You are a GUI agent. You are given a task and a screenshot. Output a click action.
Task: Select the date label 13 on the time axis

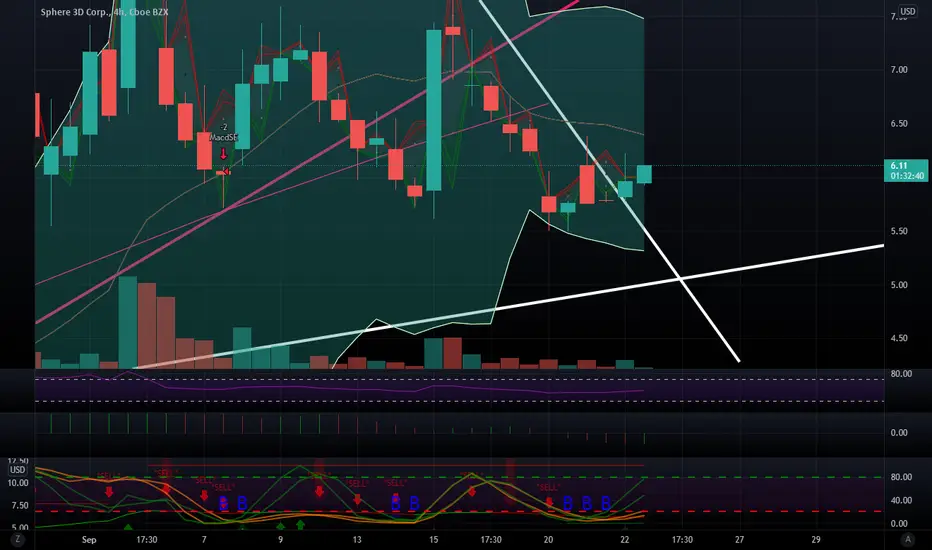(357, 539)
